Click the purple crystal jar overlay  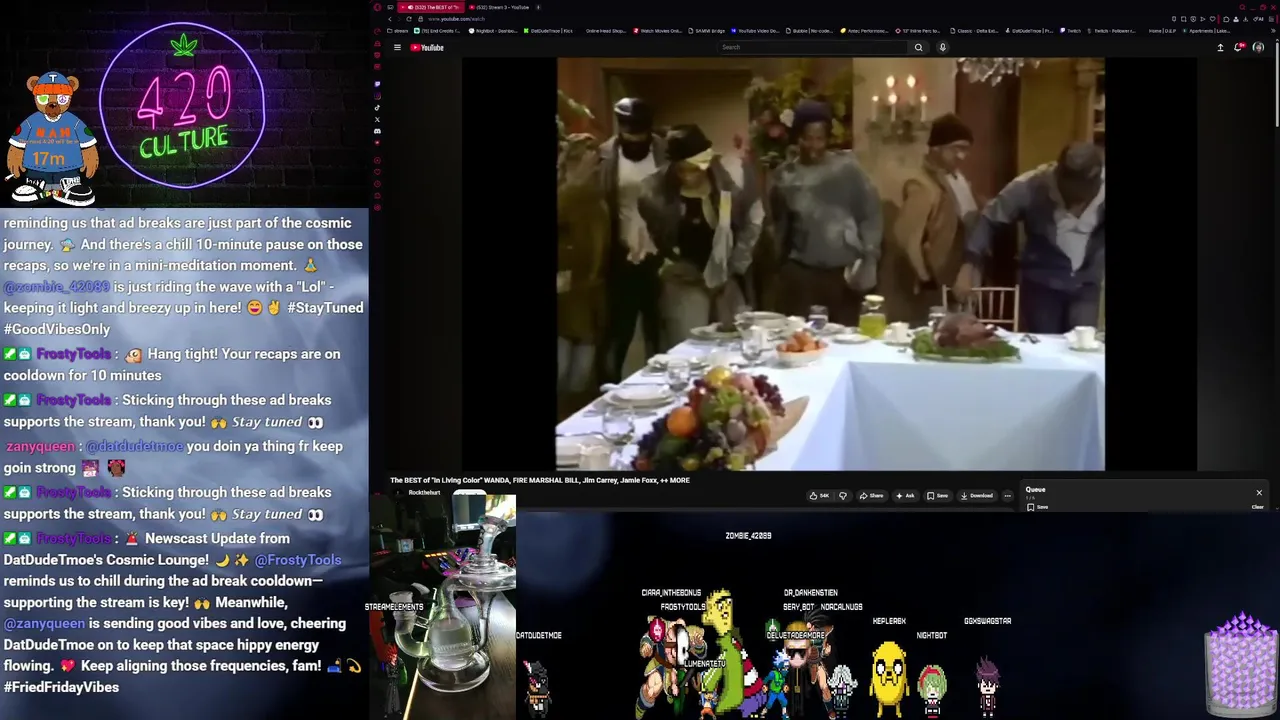tap(1241, 666)
